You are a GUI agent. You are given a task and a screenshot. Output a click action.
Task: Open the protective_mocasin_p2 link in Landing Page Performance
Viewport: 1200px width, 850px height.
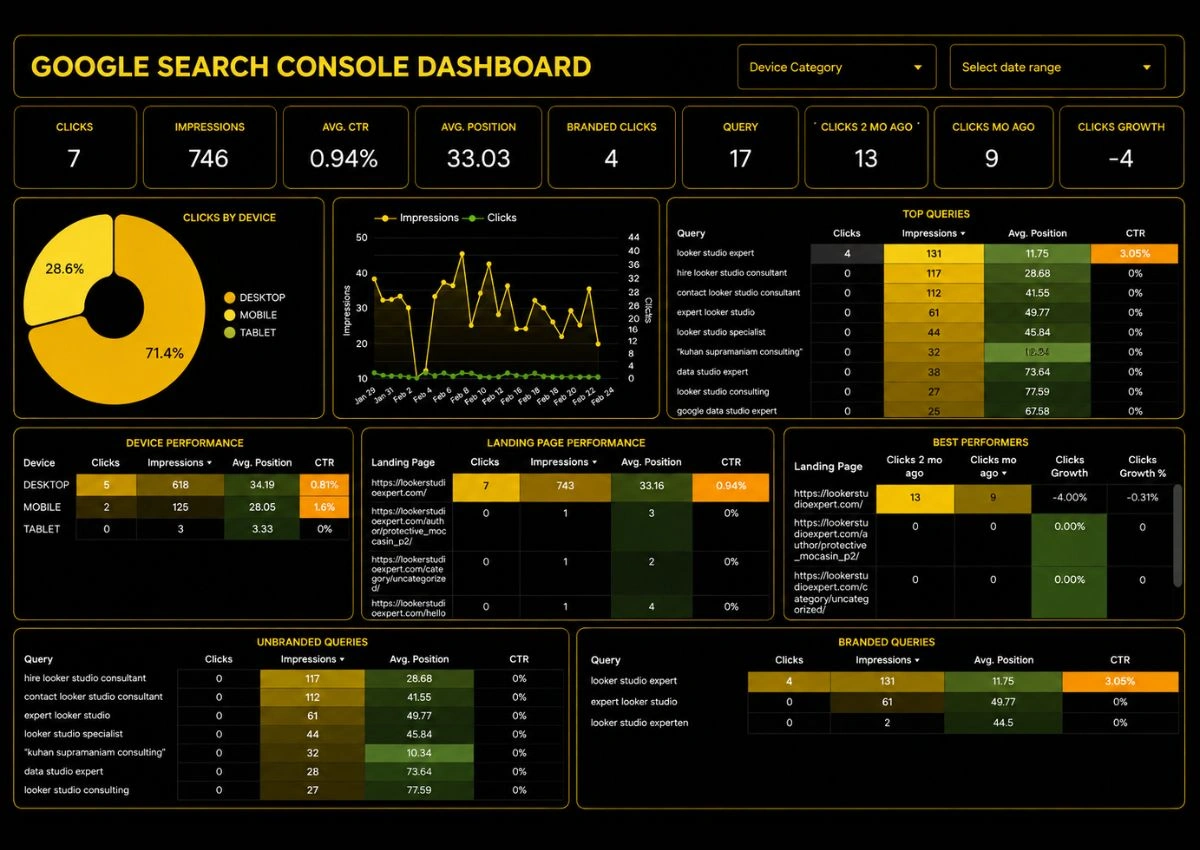point(408,527)
